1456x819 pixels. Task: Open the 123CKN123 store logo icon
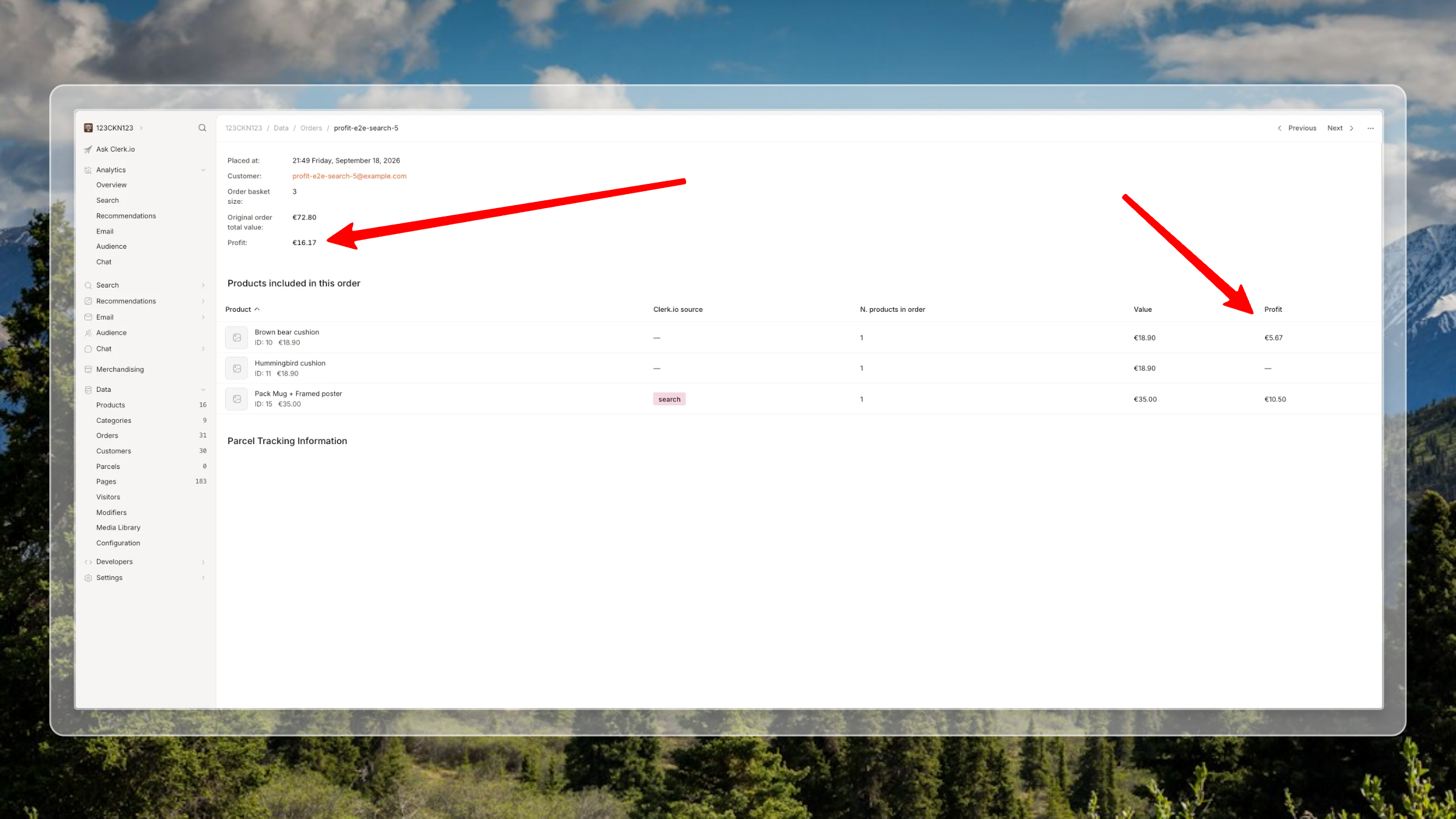88,128
